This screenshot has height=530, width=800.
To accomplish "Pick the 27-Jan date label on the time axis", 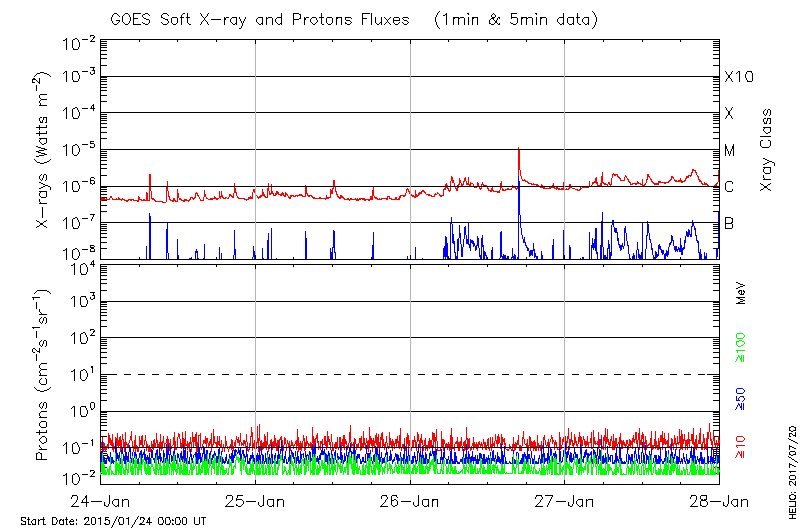I will coord(565,501).
